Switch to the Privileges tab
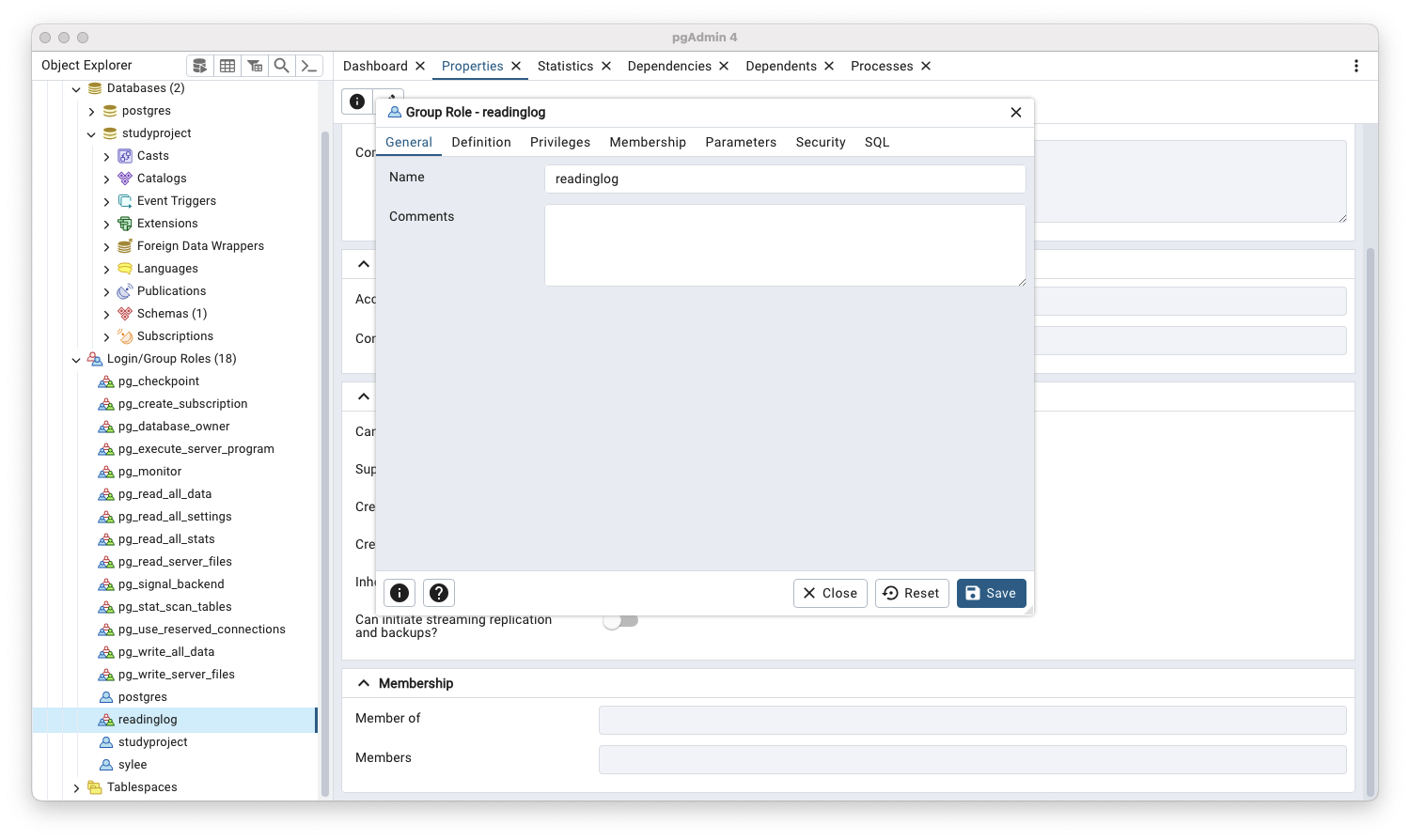This screenshot has height=840, width=1410. click(560, 142)
